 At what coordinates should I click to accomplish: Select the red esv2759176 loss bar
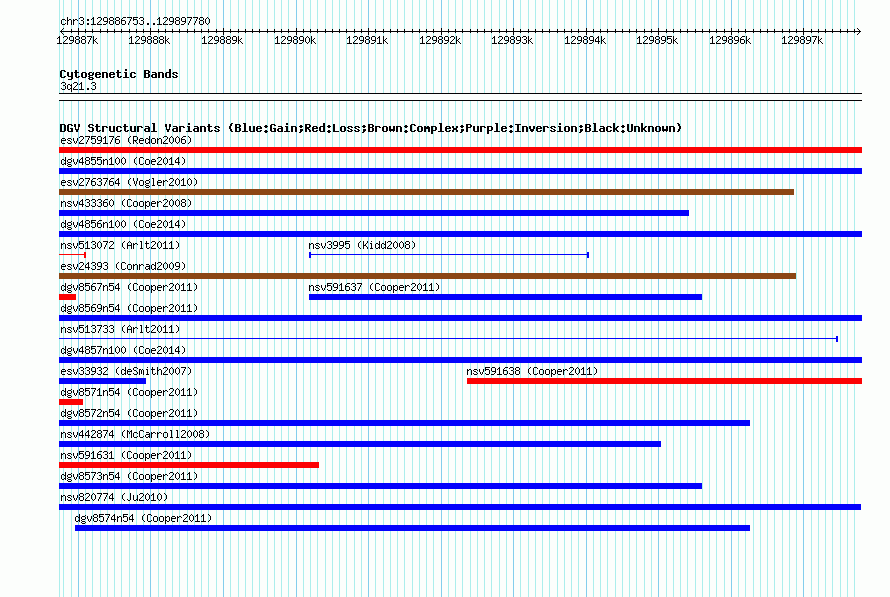tap(460, 150)
